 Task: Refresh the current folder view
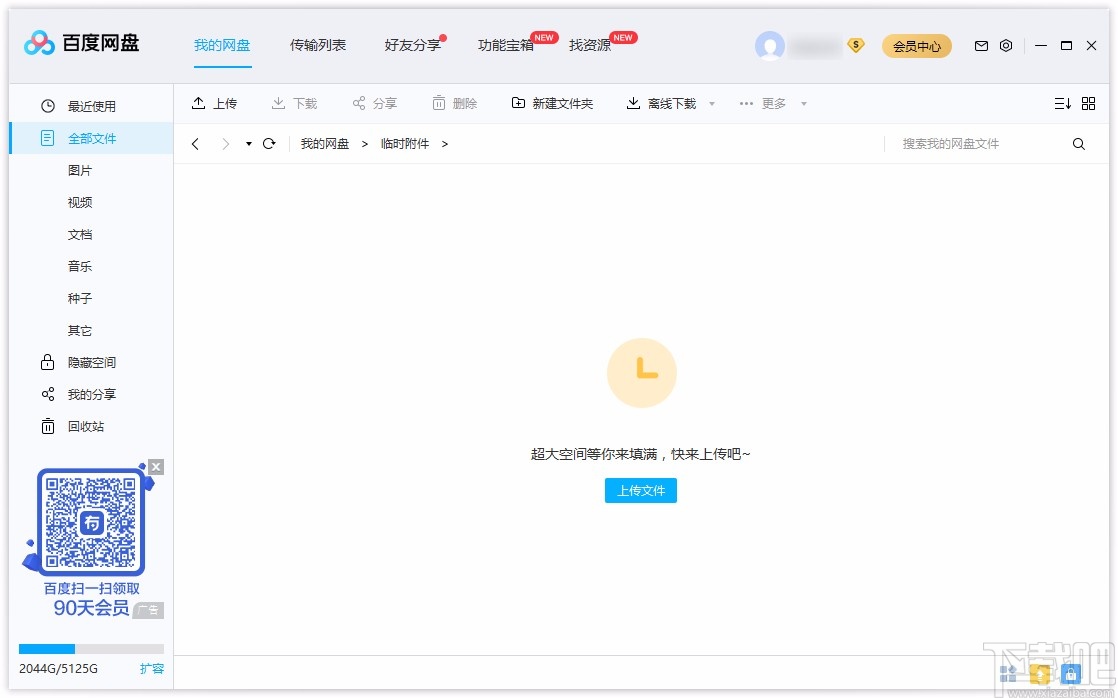tap(268, 143)
